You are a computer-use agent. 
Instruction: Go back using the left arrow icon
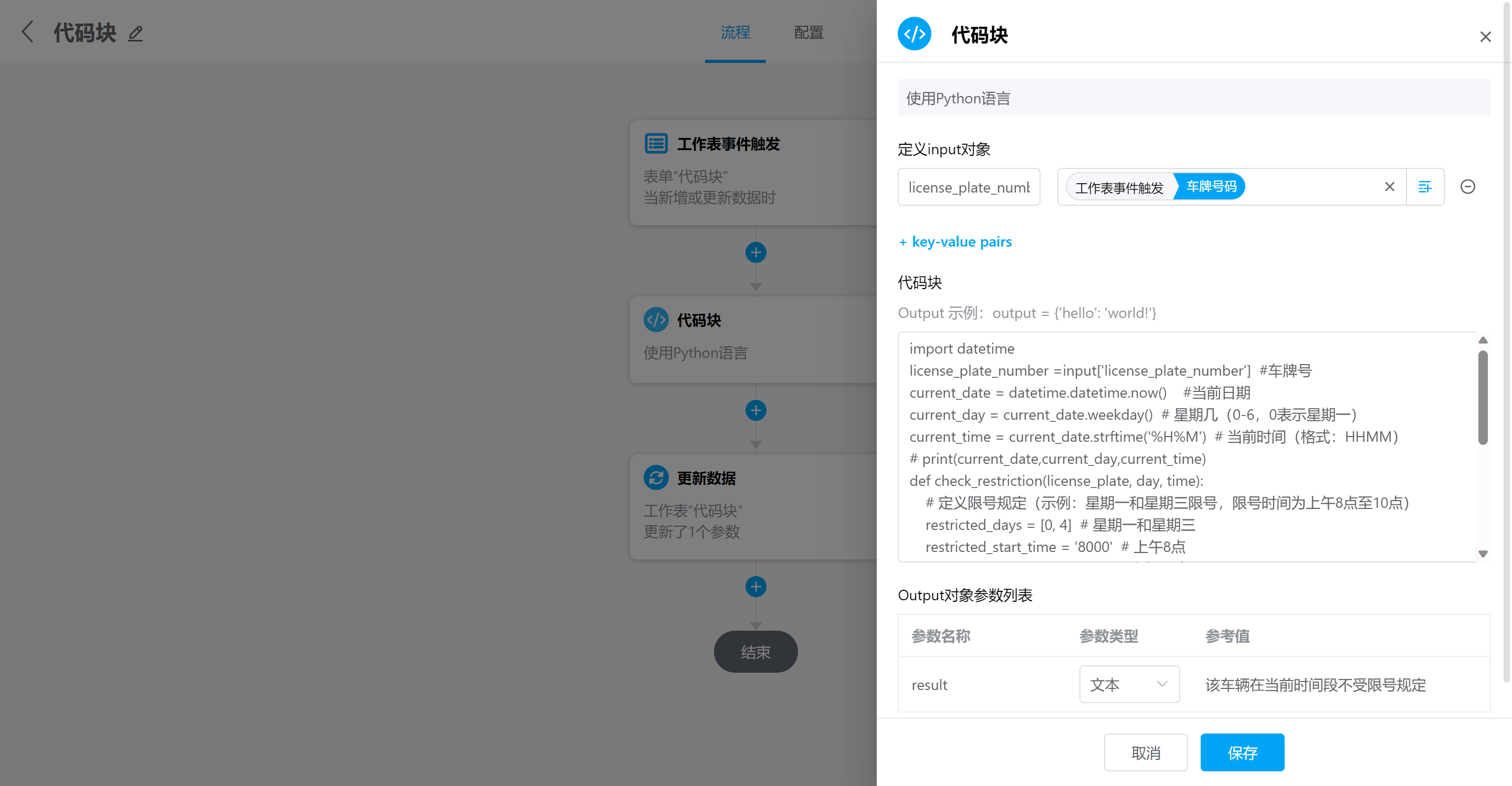pyautogui.click(x=27, y=32)
